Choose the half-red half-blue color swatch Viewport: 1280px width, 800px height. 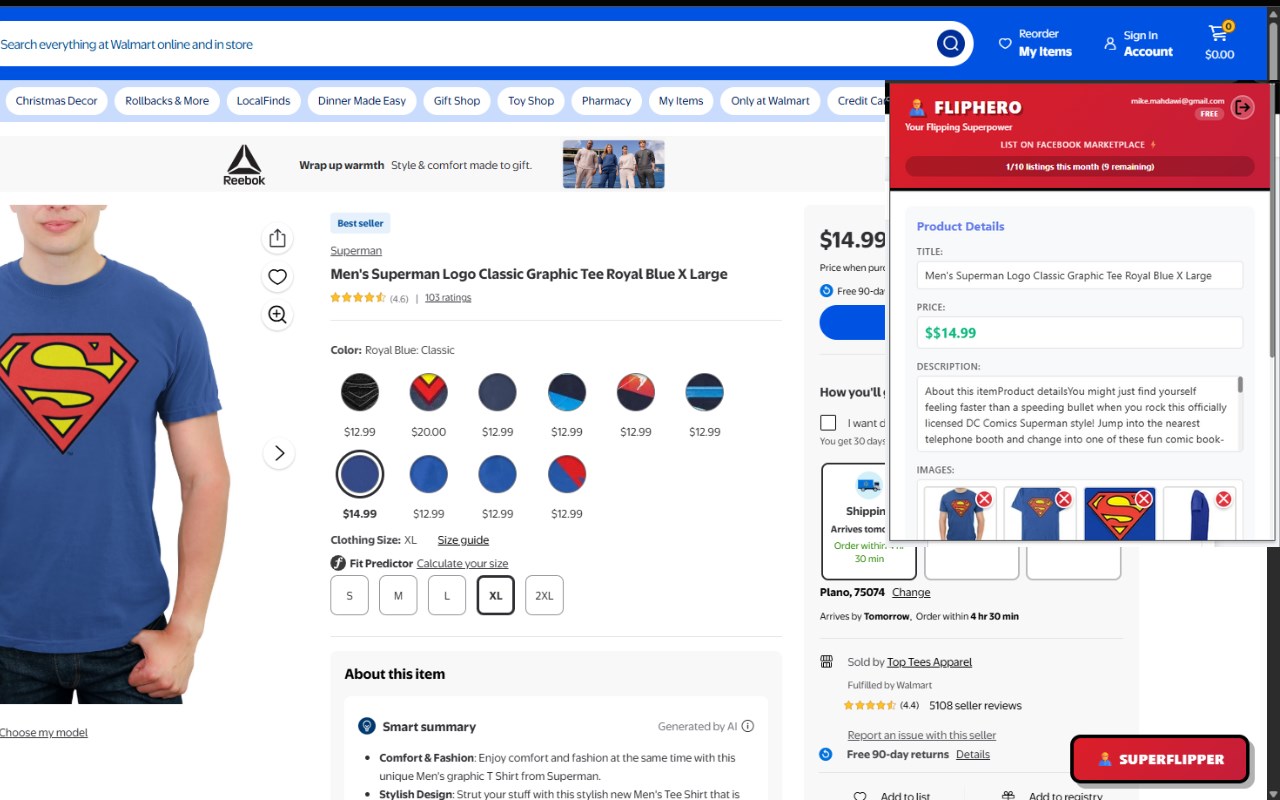coord(567,474)
